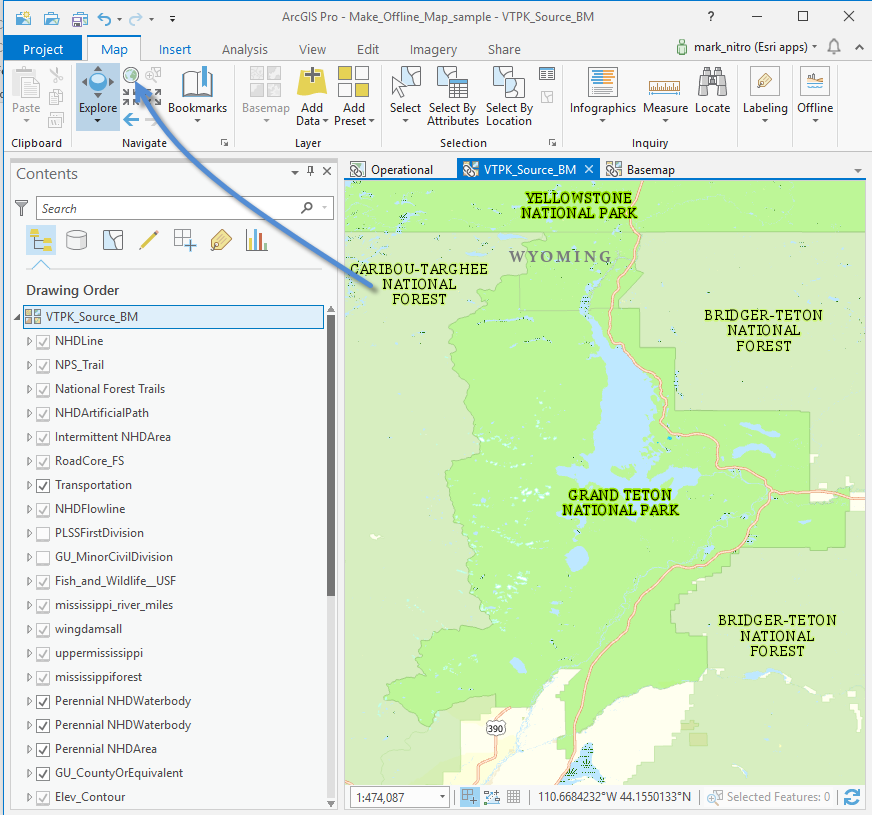The height and width of the screenshot is (815, 872).
Task: Open the Infographics tool
Action: [x=602, y=96]
